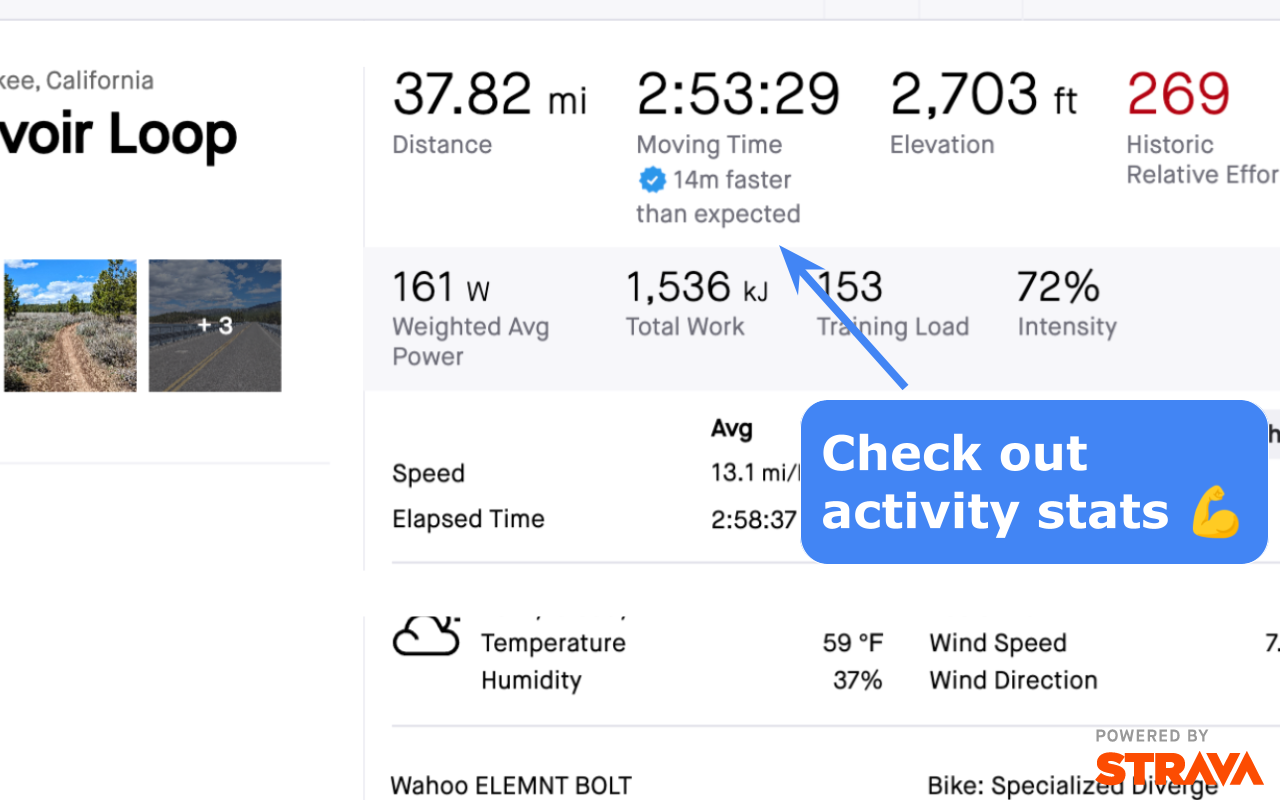
Task: Select the 2:53:29 Moving Time stat
Action: [x=738, y=96]
